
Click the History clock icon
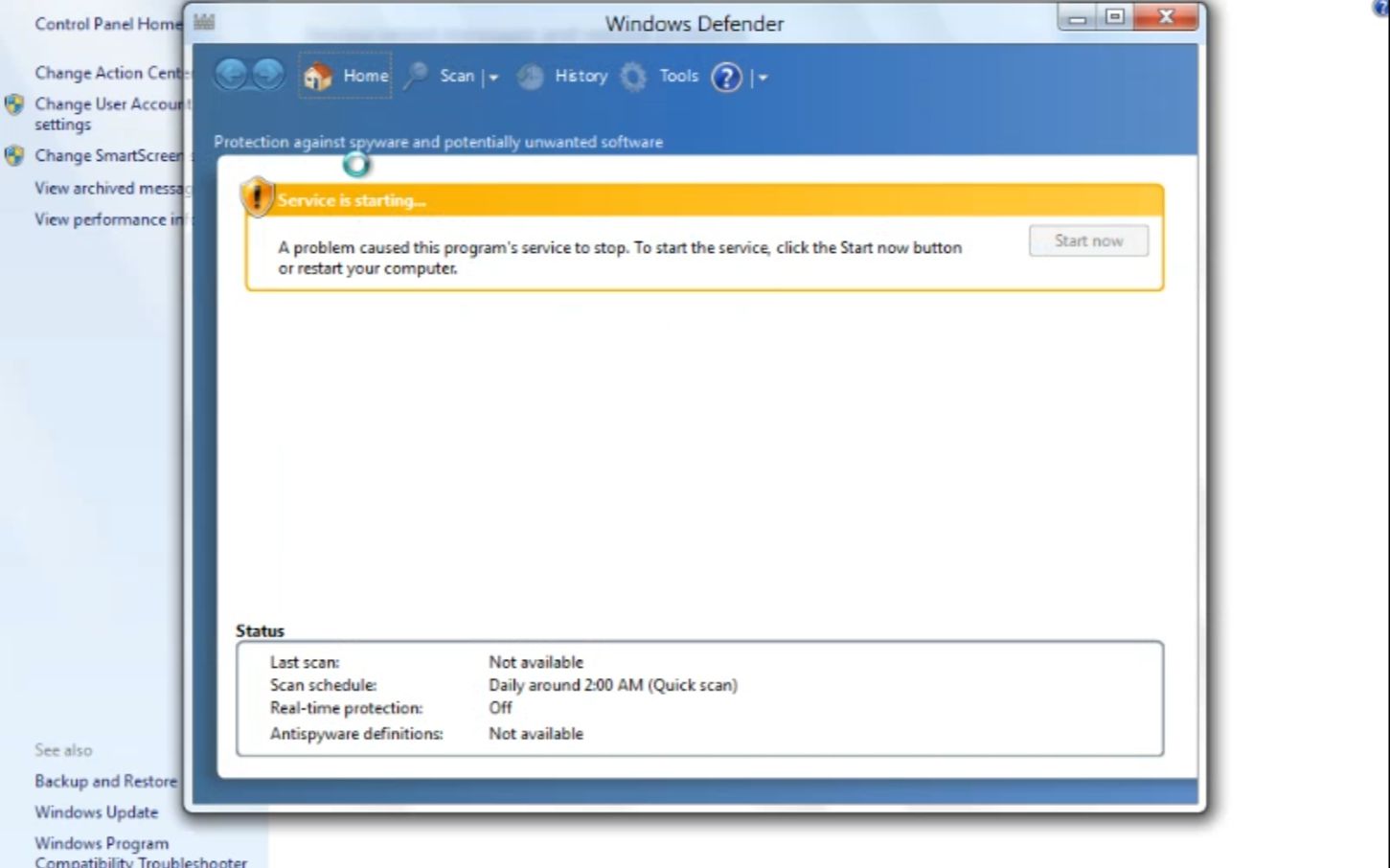[531, 77]
